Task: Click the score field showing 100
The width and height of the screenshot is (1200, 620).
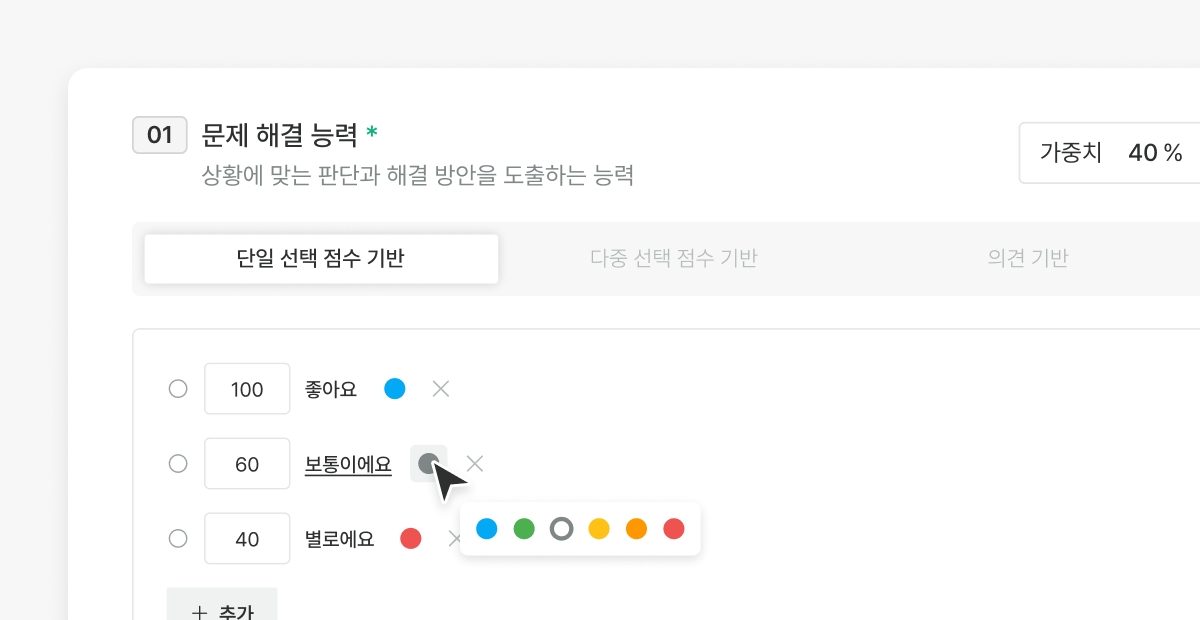Action: pos(247,389)
